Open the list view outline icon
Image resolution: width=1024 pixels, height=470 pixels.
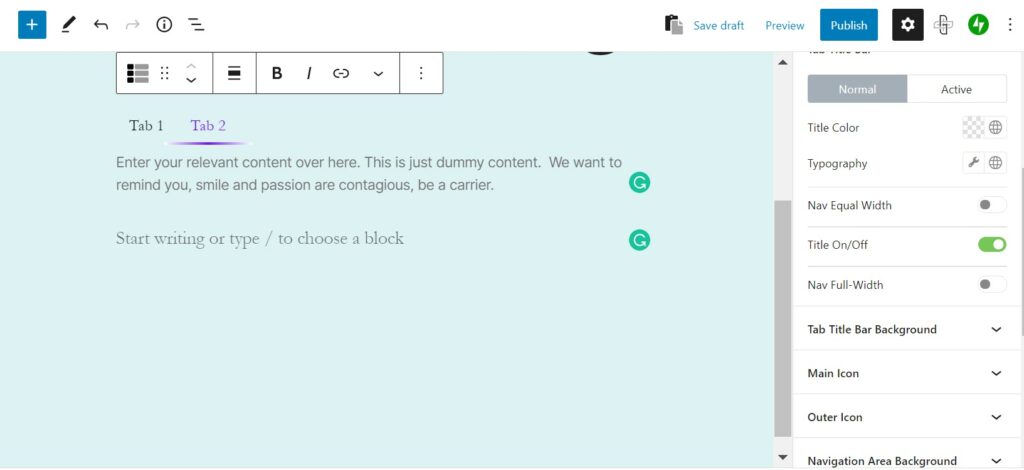196,25
